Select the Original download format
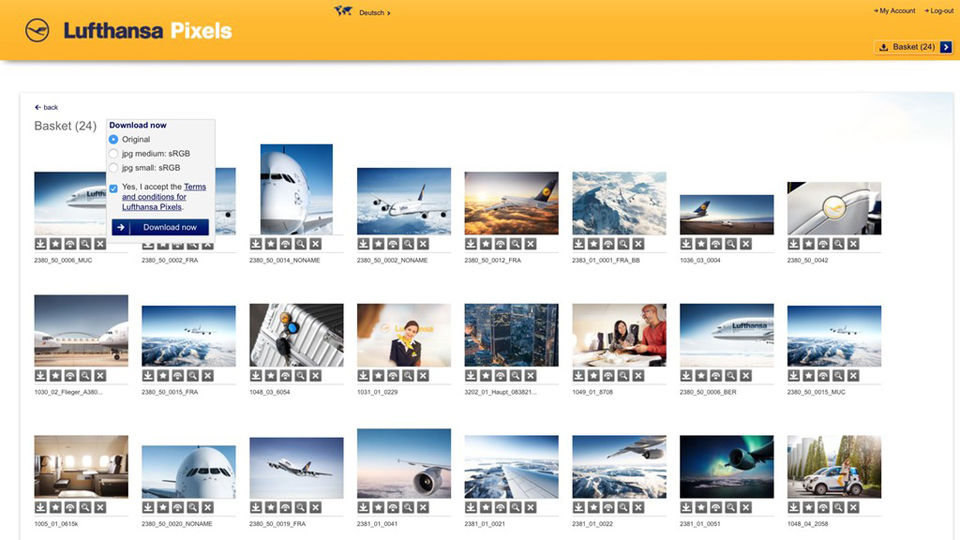Screen dimensions: 960x540 tap(113, 140)
